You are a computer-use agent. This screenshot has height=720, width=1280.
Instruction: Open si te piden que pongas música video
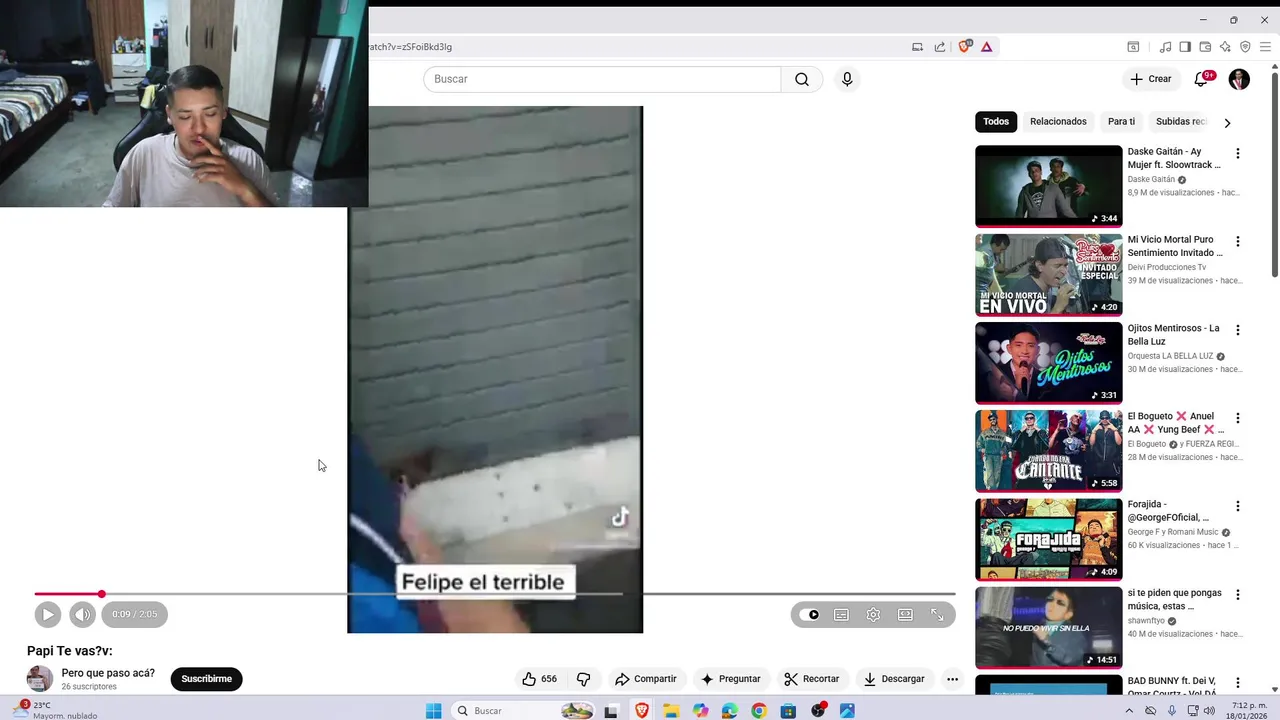pyautogui.click(x=1049, y=628)
